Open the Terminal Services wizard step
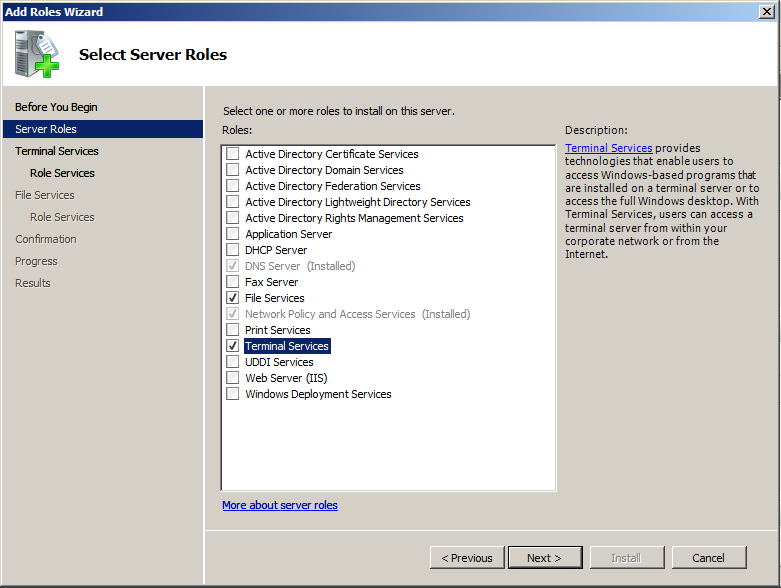 tap(57, 151)
